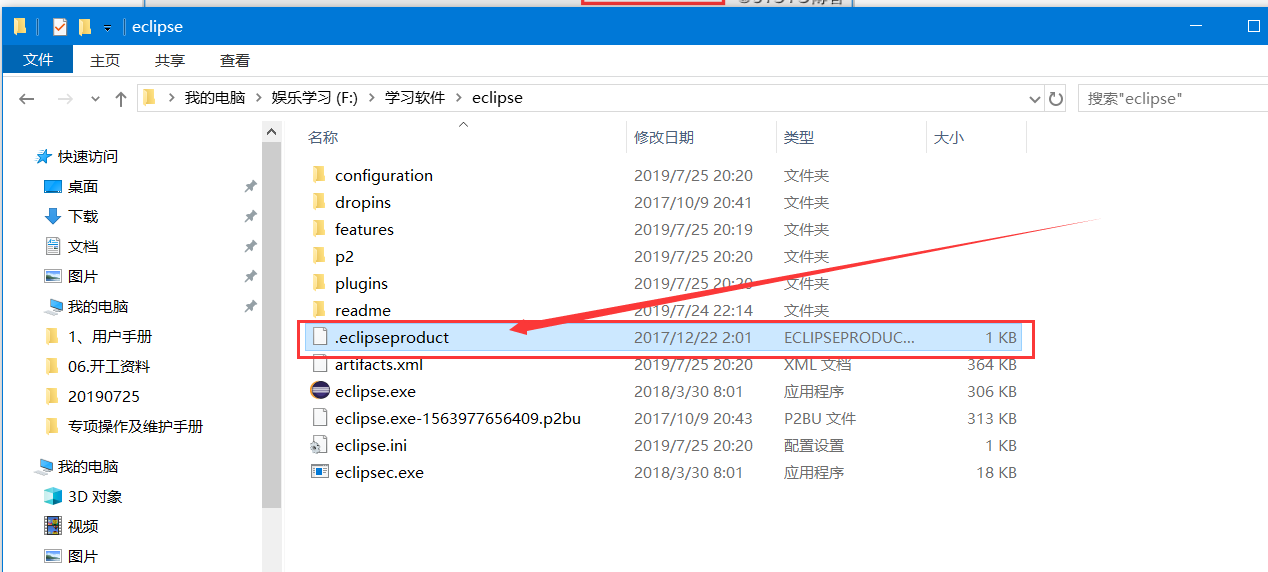The height and width of the screenshot is (572, 1268).
Task: Select eclipse.exe-1563977656409.p2bu file name
Action: [x=458, y=418]
